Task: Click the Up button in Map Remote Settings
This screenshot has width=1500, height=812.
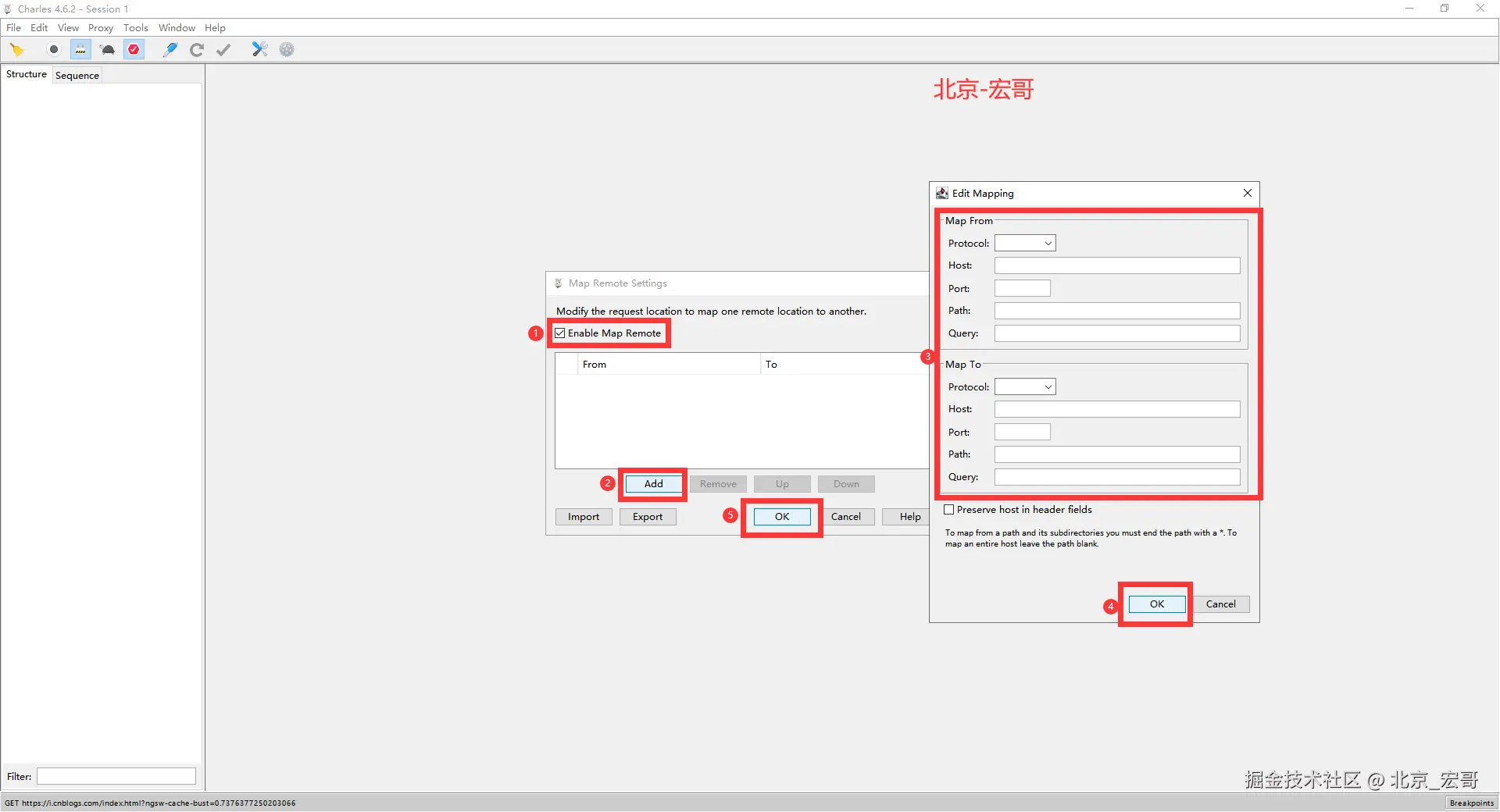Action: pos(782,484)
